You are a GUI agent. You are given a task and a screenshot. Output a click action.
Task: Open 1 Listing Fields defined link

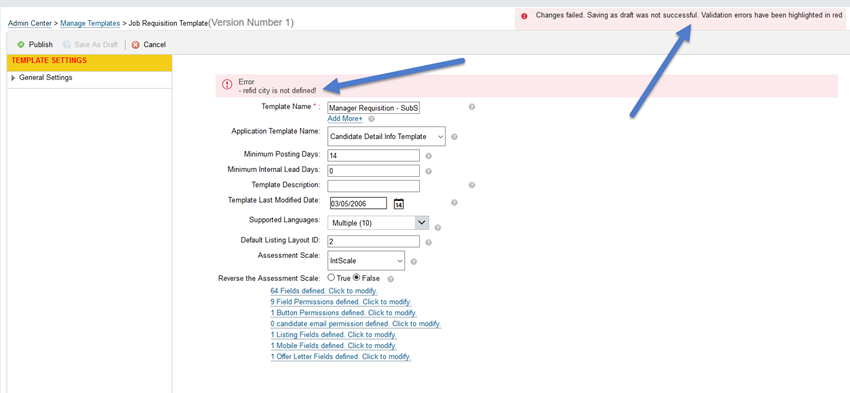point(333,335)
